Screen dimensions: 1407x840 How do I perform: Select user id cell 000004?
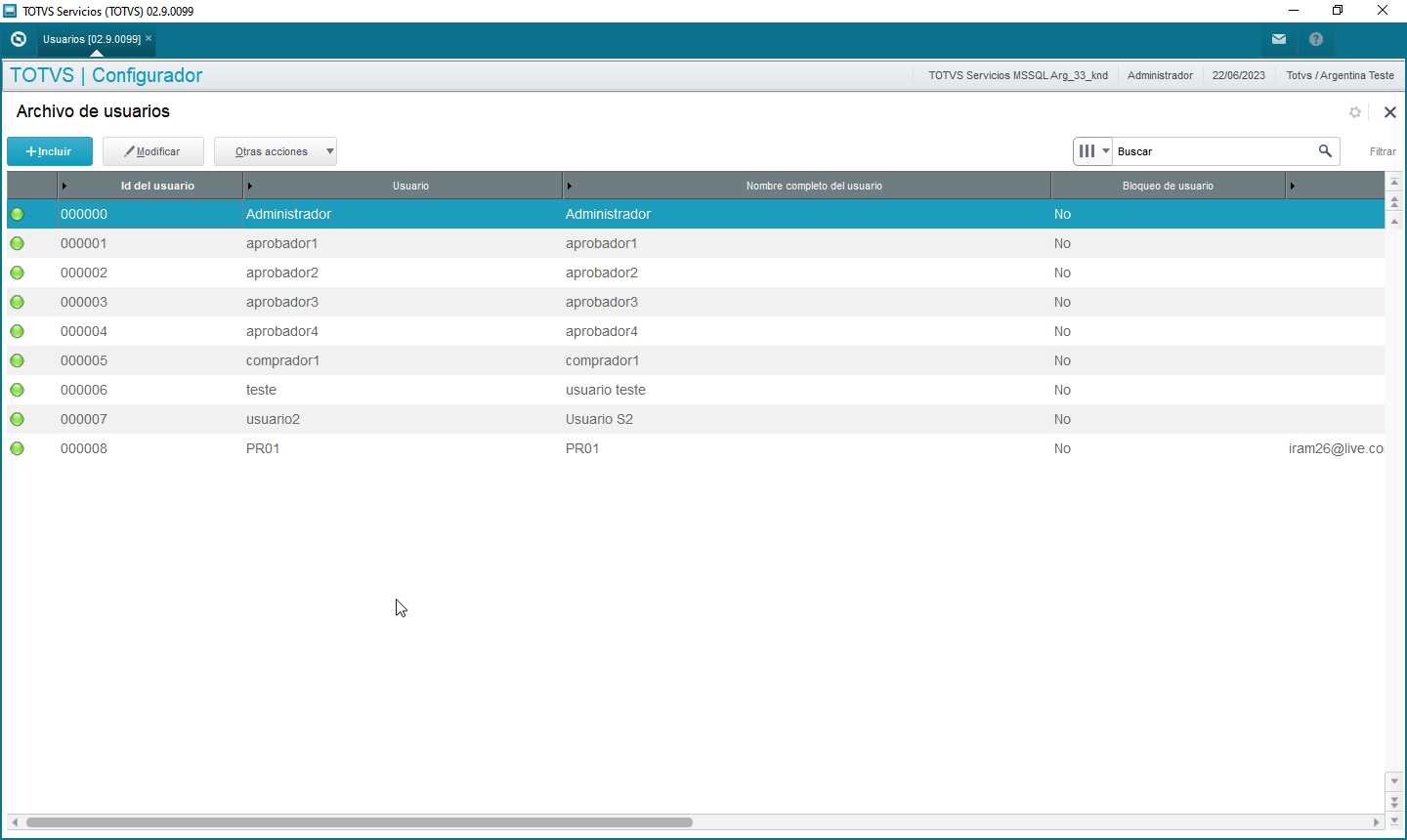150,331
